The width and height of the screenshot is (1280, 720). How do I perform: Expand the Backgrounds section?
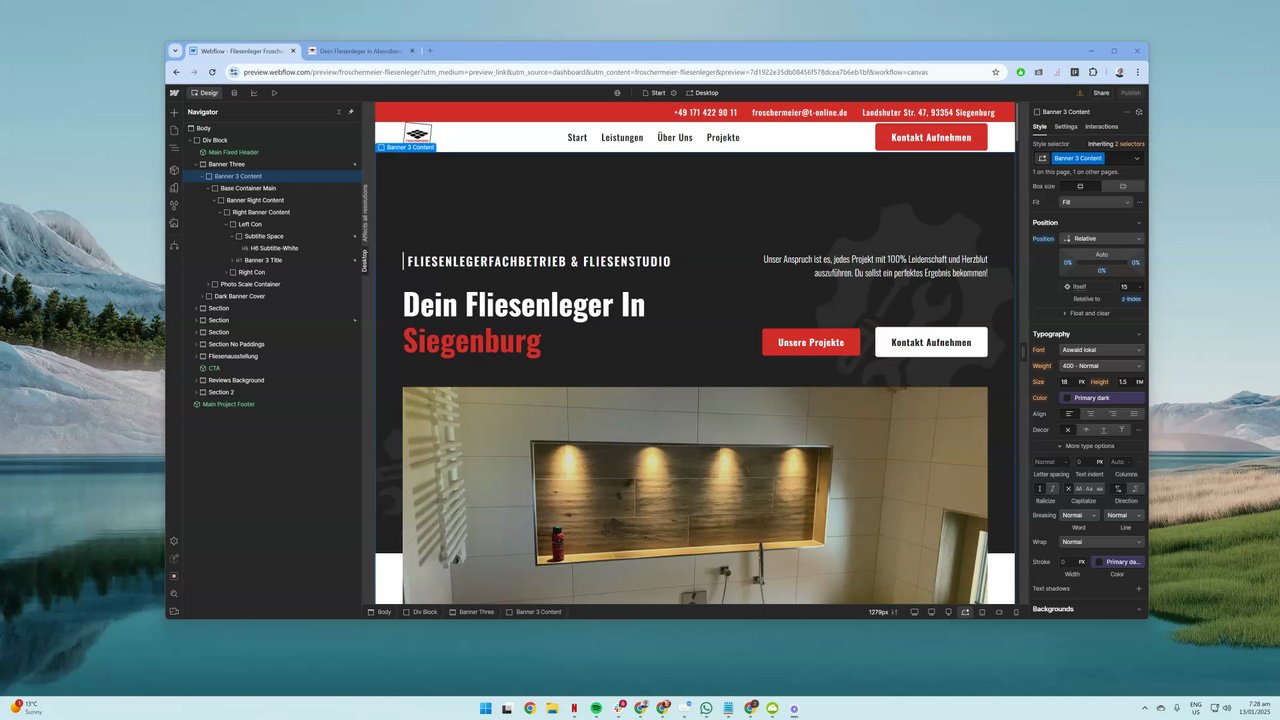[1089, 609]
